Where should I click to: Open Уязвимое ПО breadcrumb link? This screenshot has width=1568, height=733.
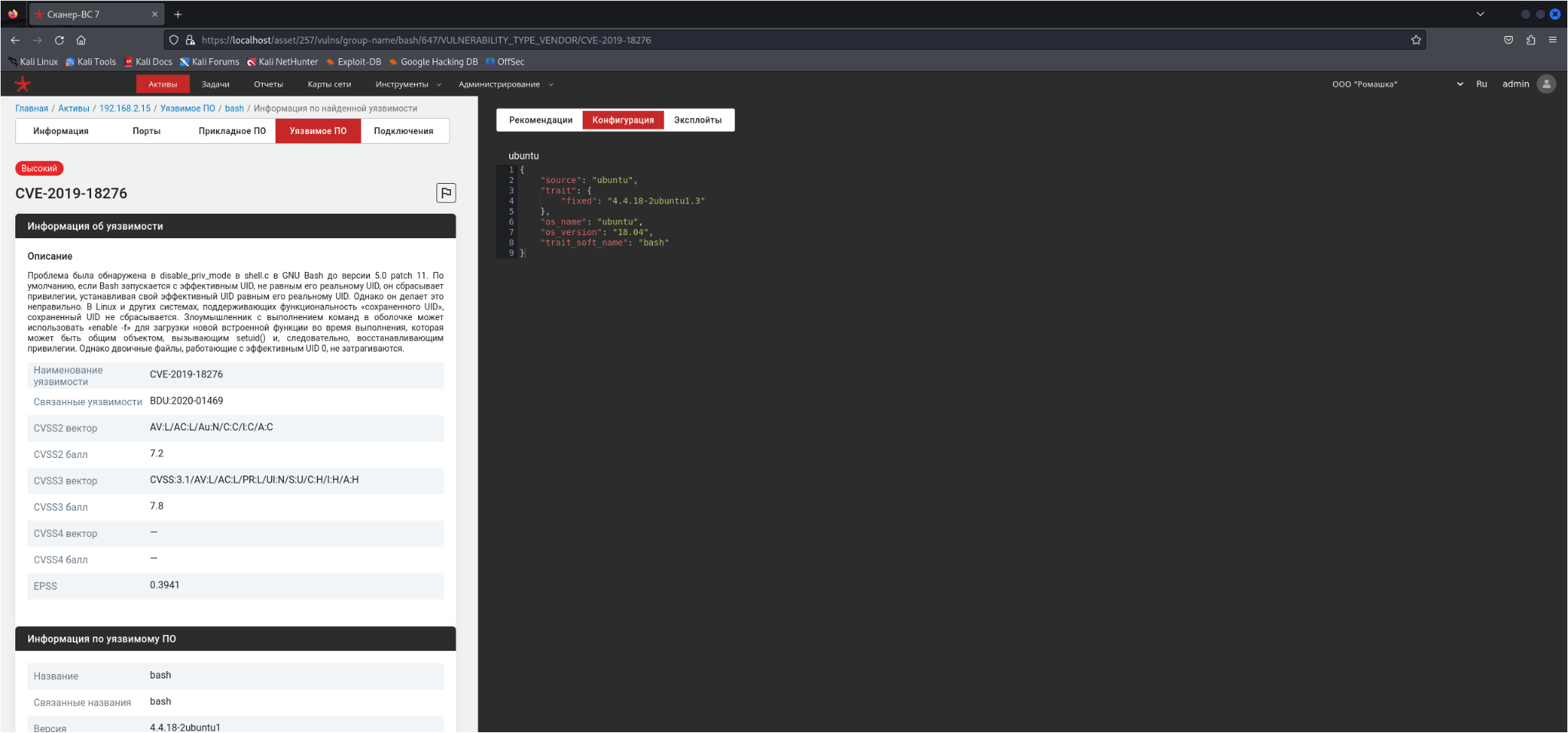click(188, 109)
